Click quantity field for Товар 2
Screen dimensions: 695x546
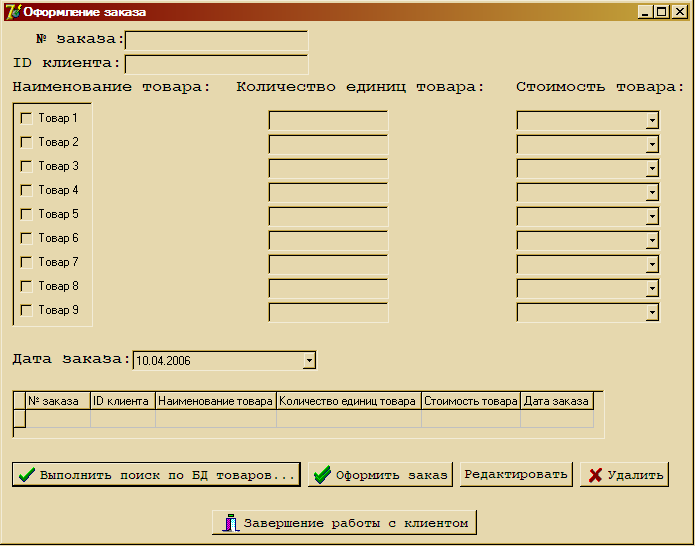tap(328, 144)
